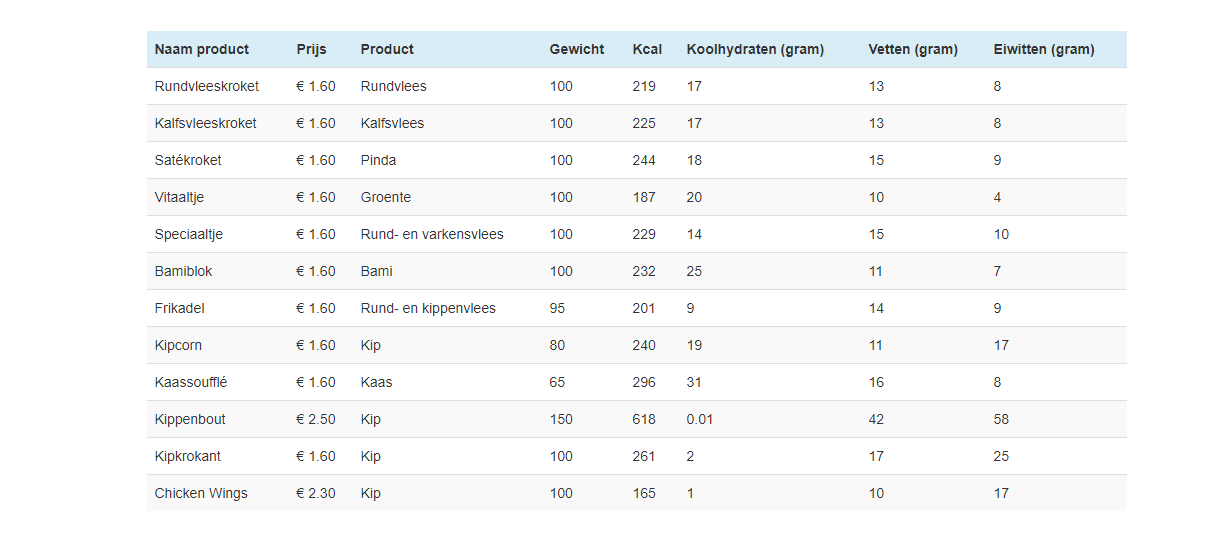Click the Kipcorn product name
The width and height of the screenshot is (1223, 538).
tap(178, 345)
